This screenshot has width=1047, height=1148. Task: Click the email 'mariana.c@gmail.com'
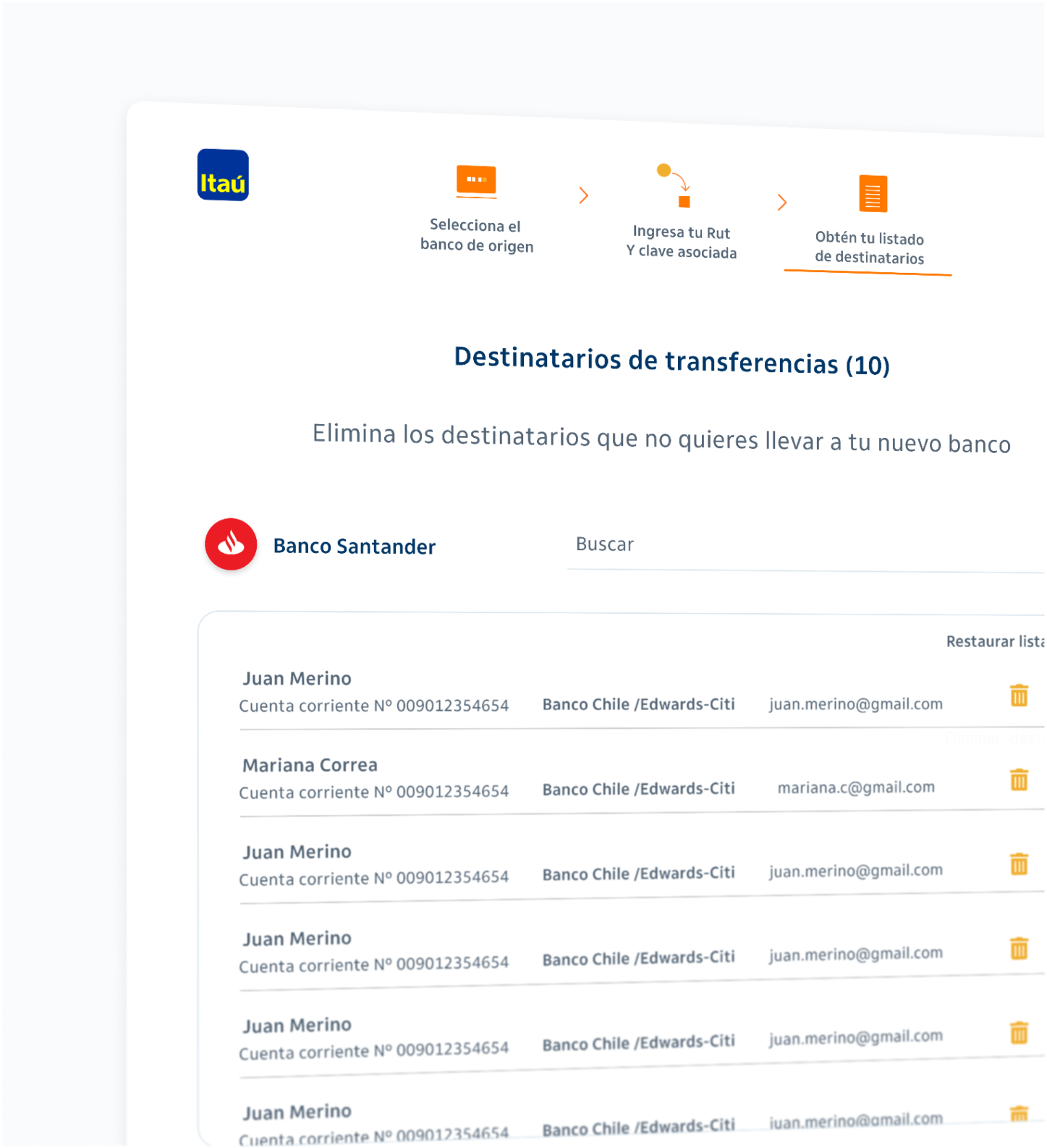click(x=856, y=787)
